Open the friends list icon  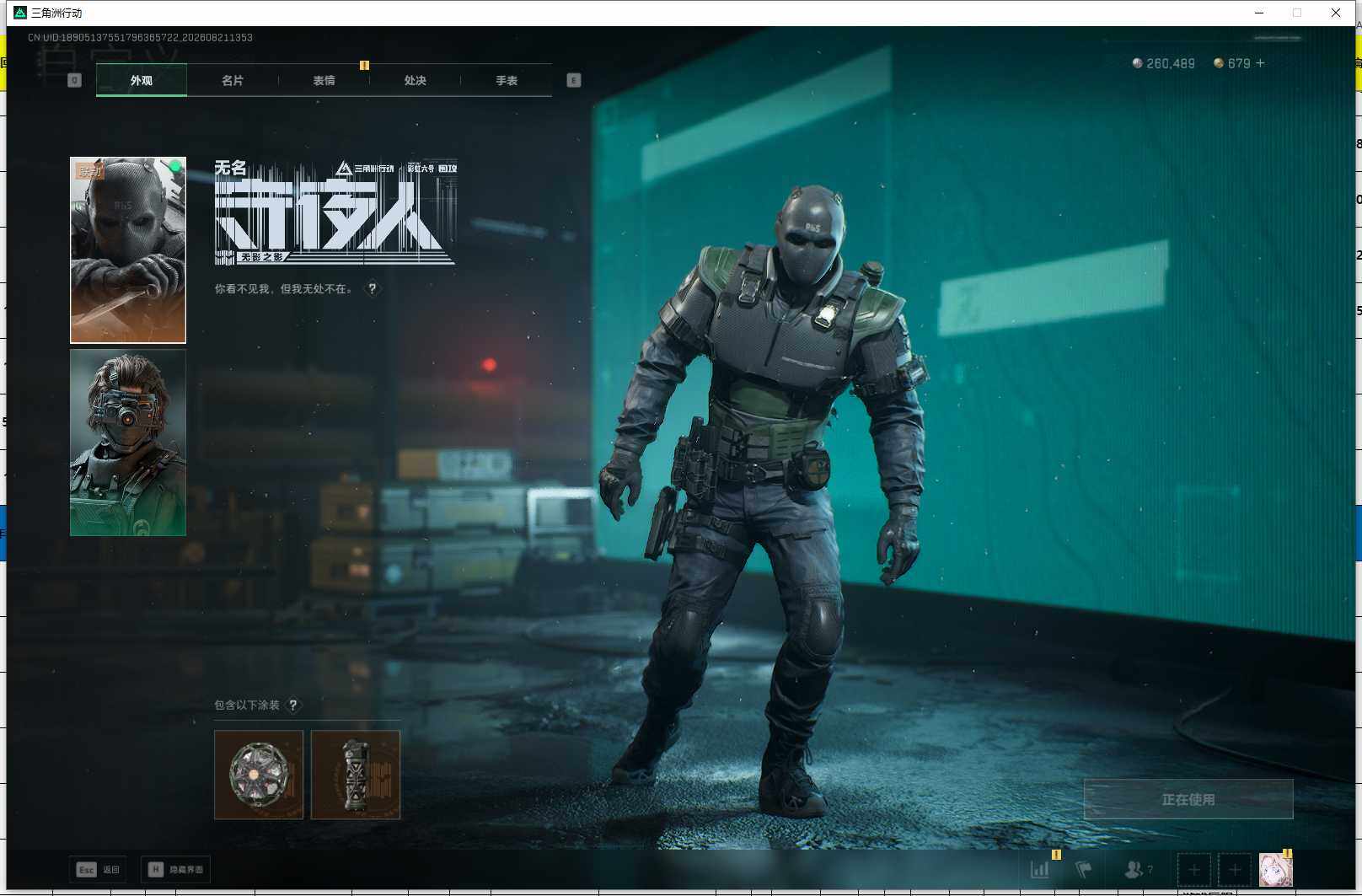point(1139,869)
